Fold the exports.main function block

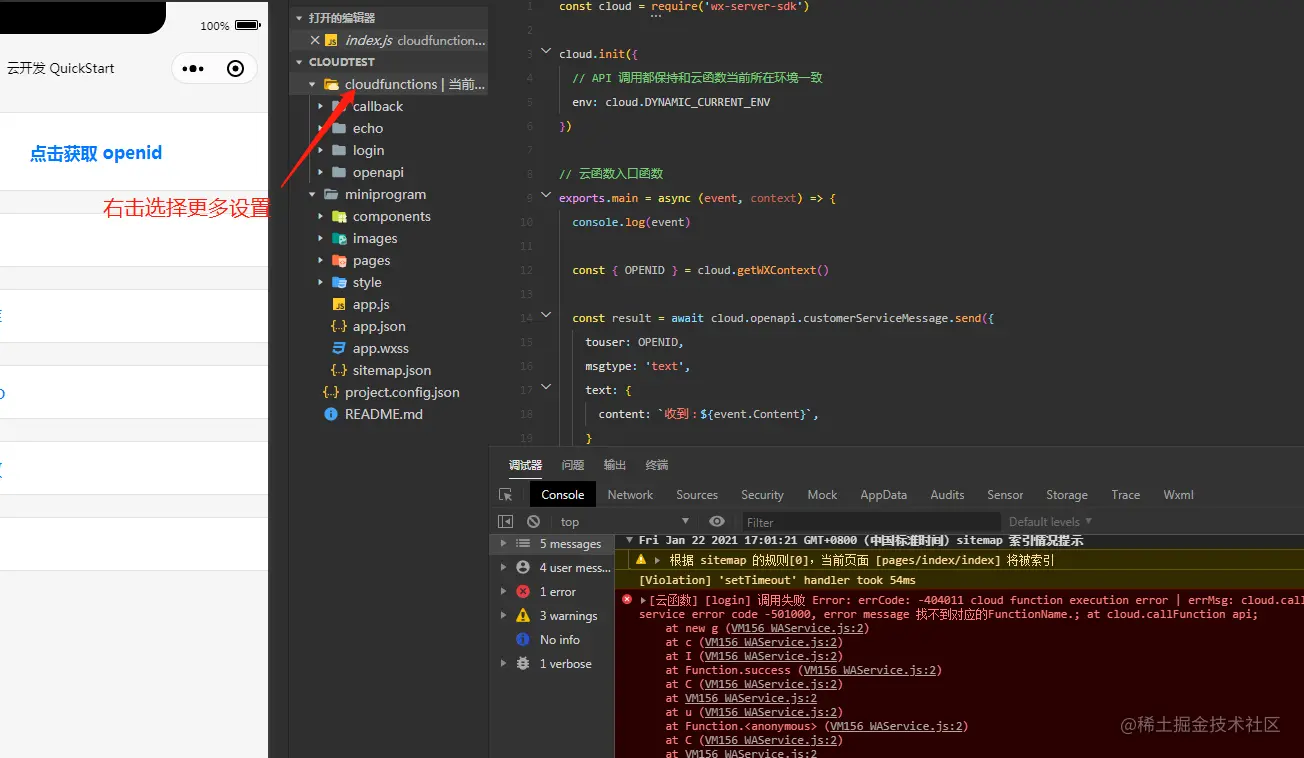[x=546, y=194]
